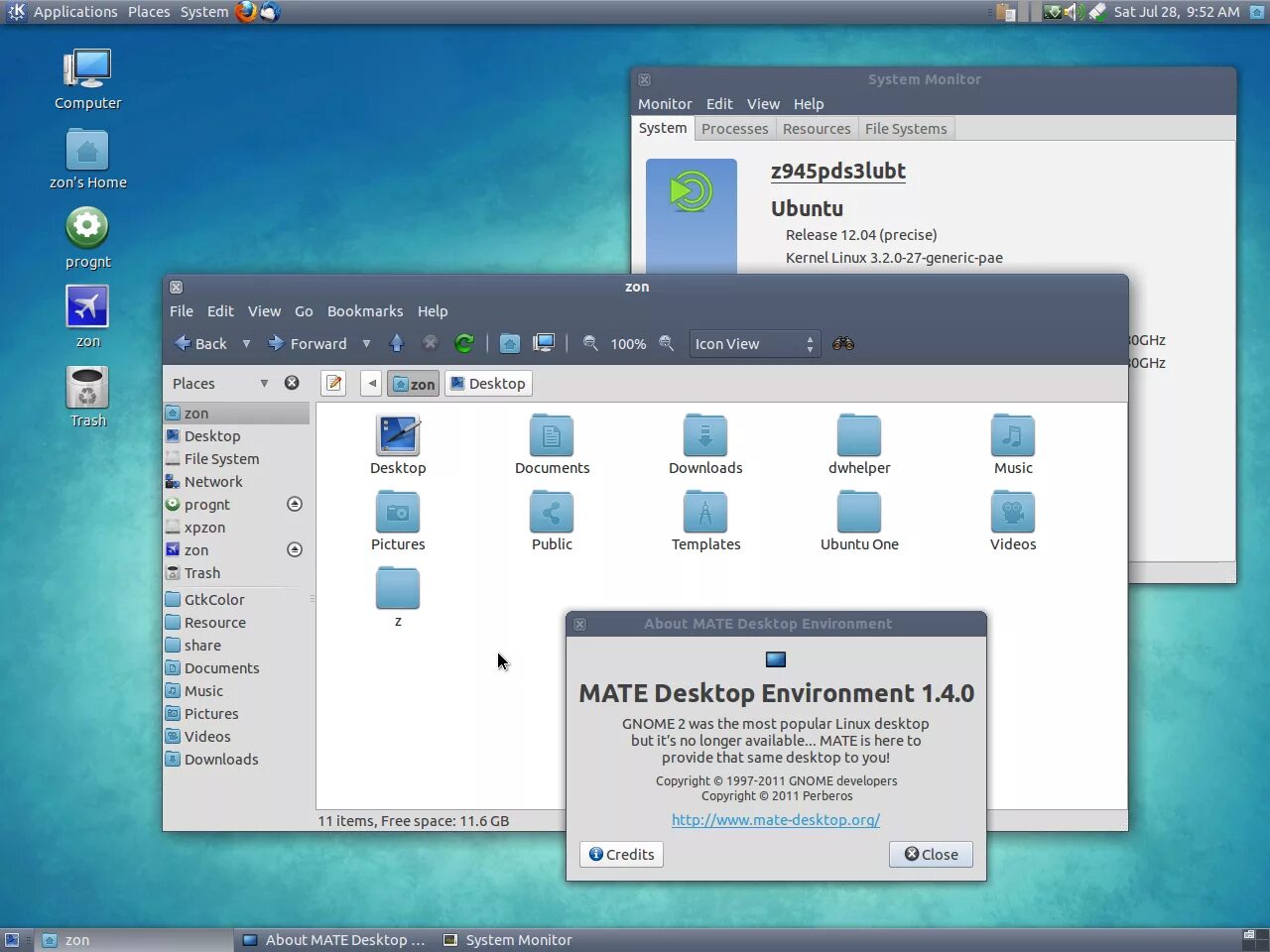
Task: Open Monitor menu in System Monitor
Action: tap(665, 103)
